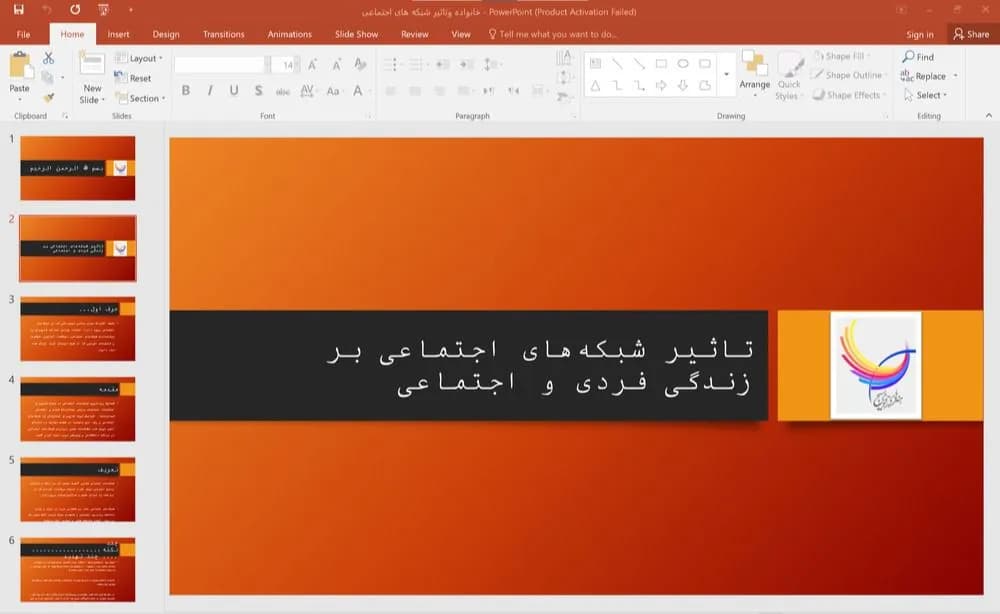Open the Change Case Aa menu
The image size is (1000, 614).
pyautogui.click(x=334, y=91)
